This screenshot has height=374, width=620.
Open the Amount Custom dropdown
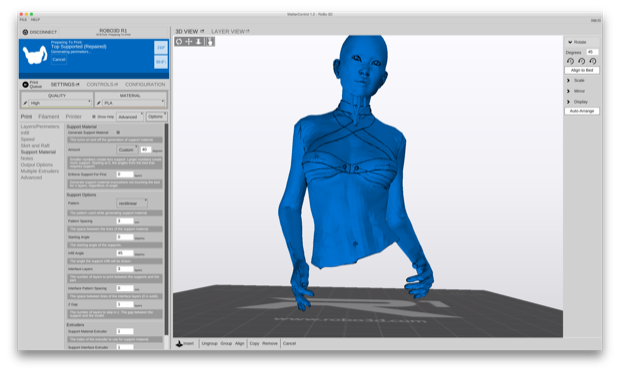127,149
